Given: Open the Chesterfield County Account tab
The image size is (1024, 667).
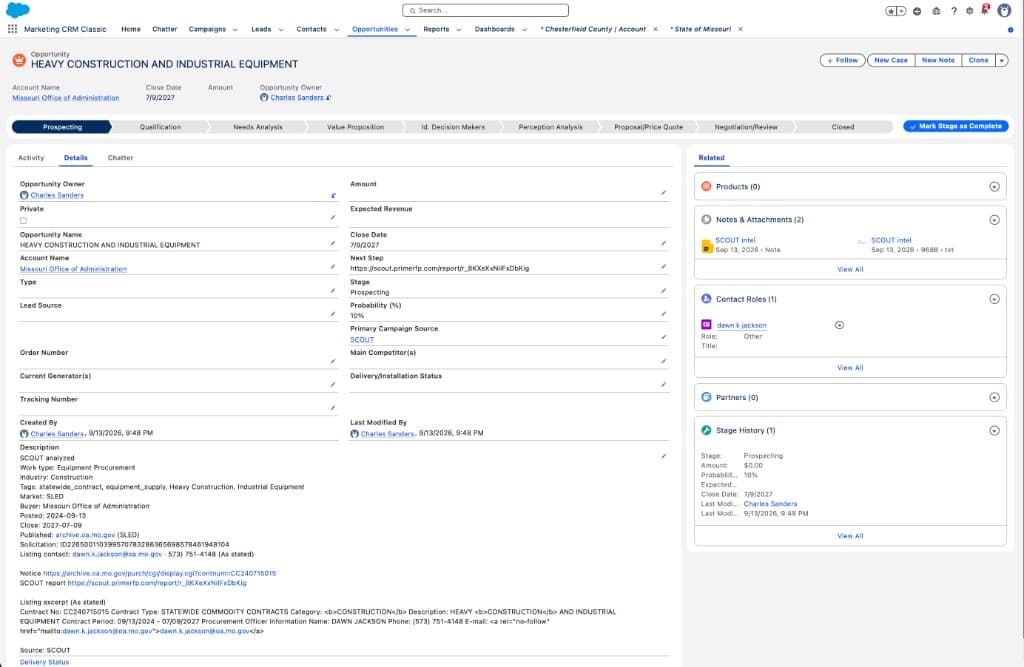Looking at the screenshot, I should [x=593, y=29].
